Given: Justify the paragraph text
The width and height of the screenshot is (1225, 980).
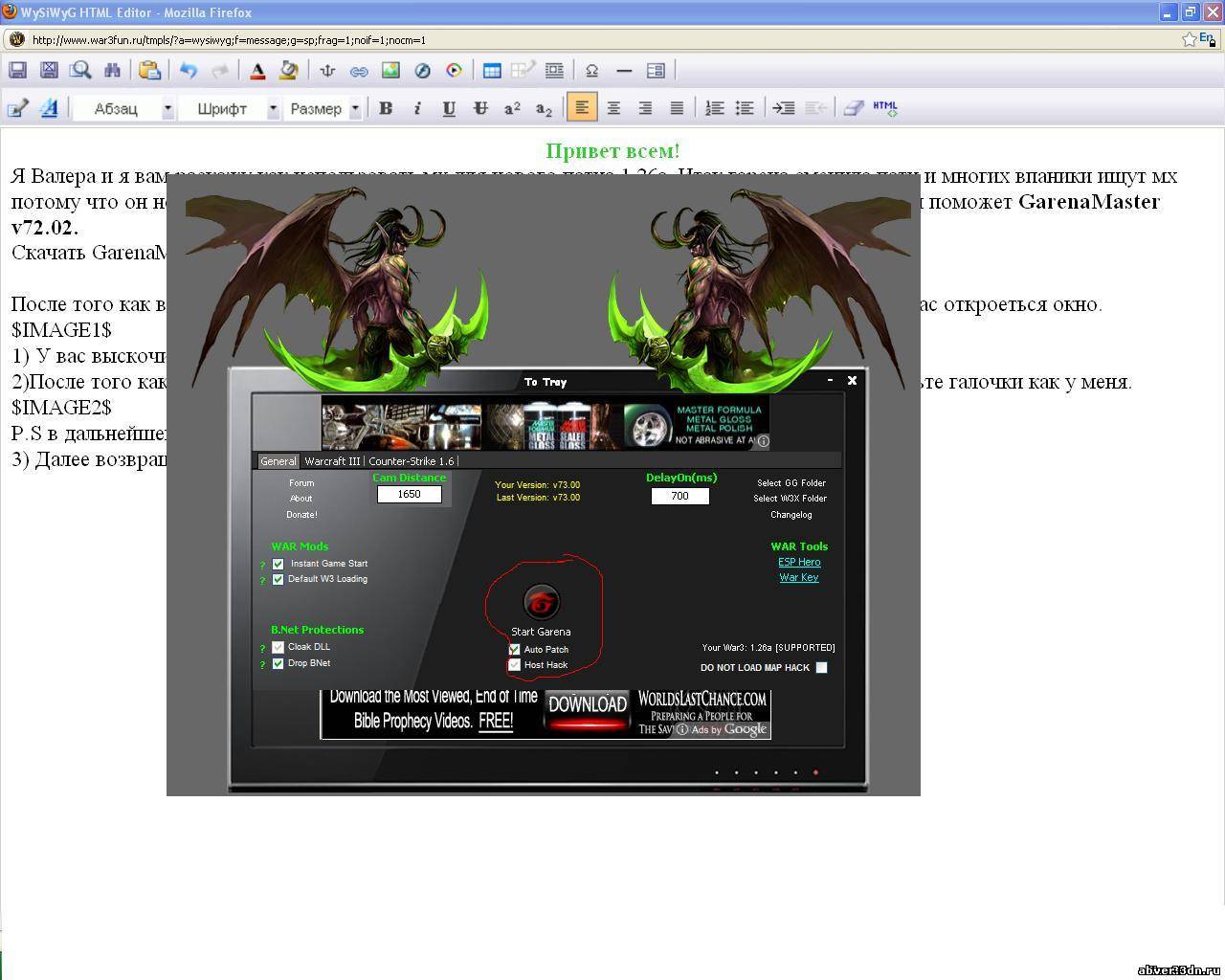Looking at the screenshot, I should coord(677,108).
